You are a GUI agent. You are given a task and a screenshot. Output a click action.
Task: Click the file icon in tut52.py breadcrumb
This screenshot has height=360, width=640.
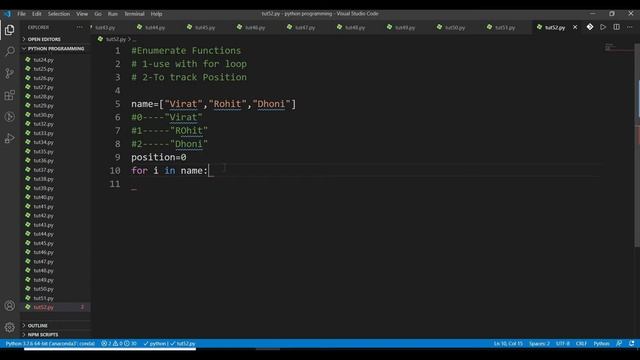[x=100, y=39]
